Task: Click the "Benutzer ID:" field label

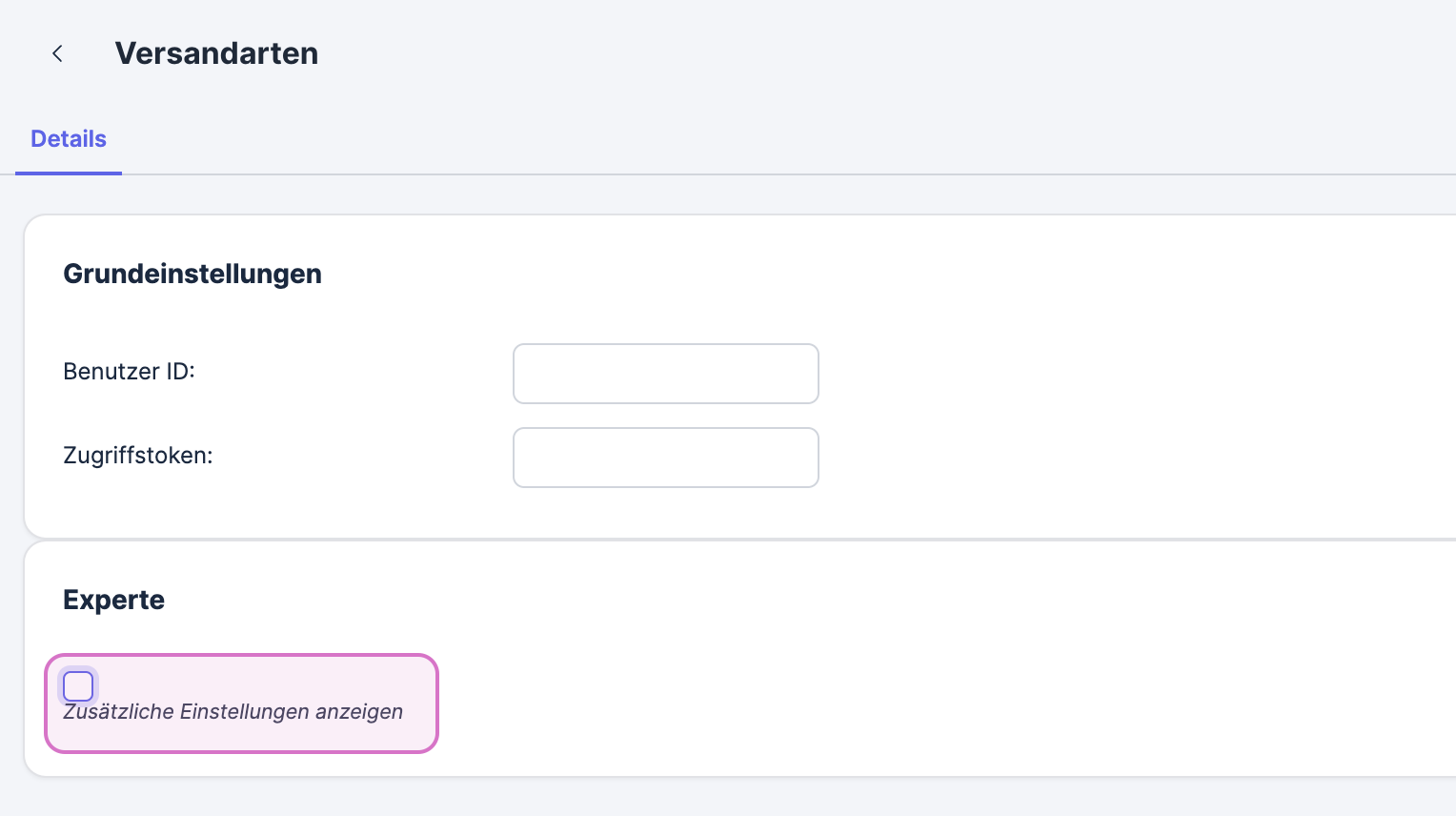Action: point(129,372)
